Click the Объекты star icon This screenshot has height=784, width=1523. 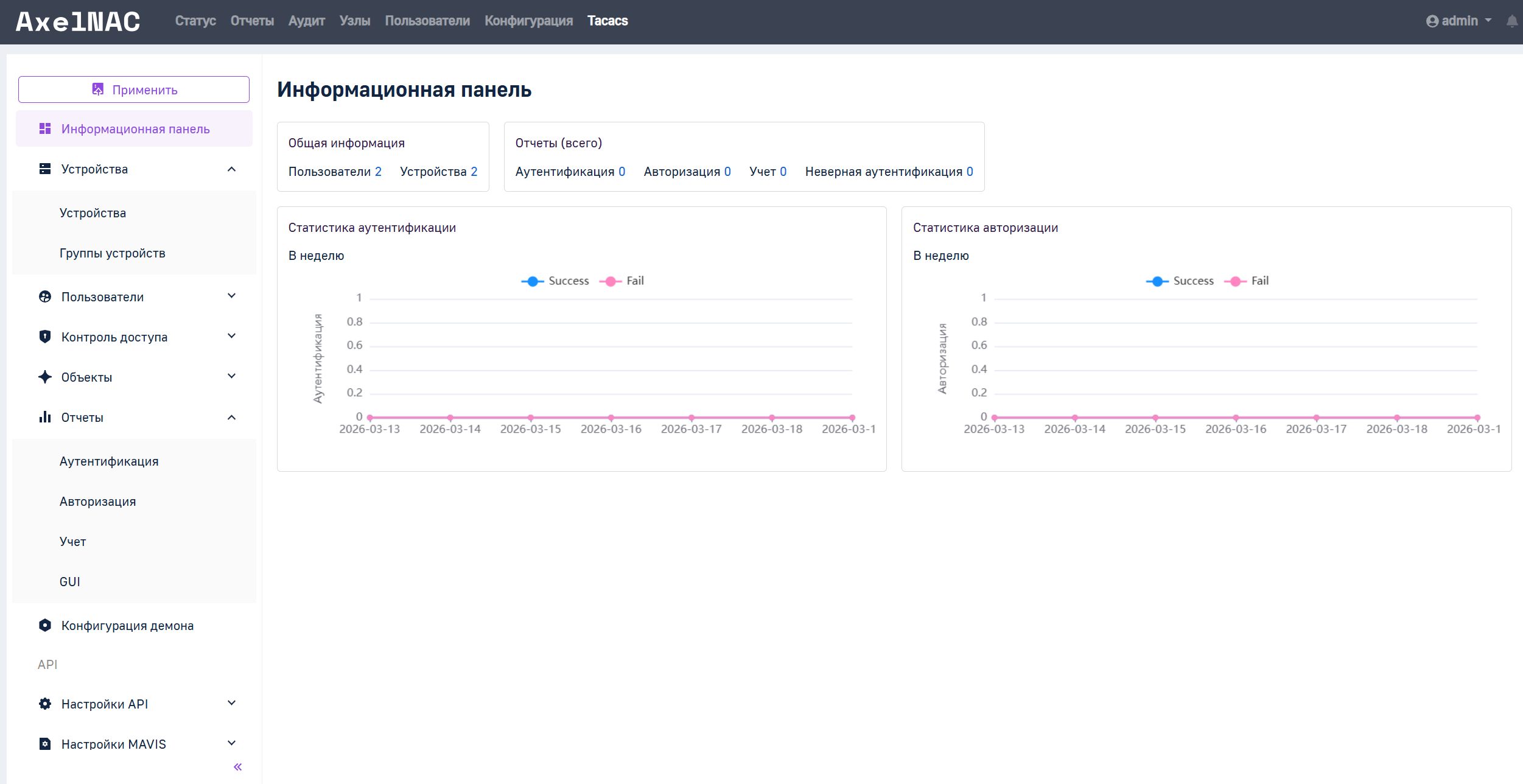(45, 377)
